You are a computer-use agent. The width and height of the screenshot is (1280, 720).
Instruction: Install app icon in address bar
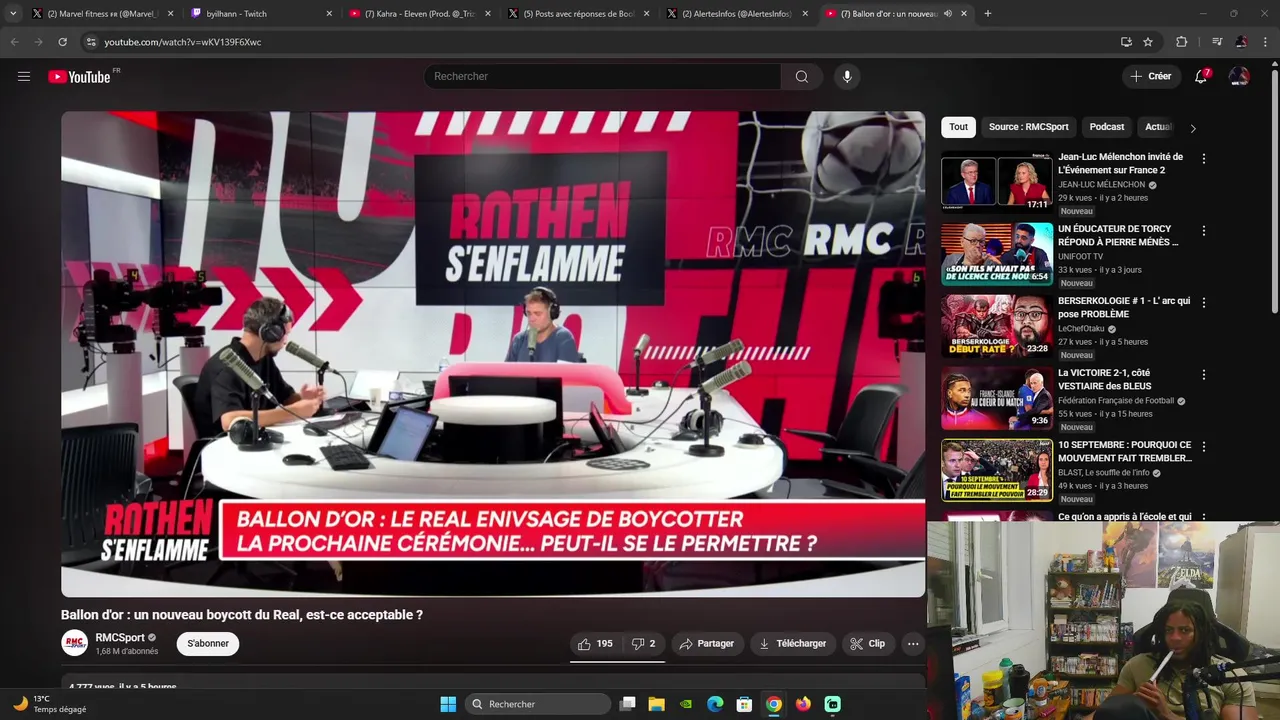point(1126,42)
